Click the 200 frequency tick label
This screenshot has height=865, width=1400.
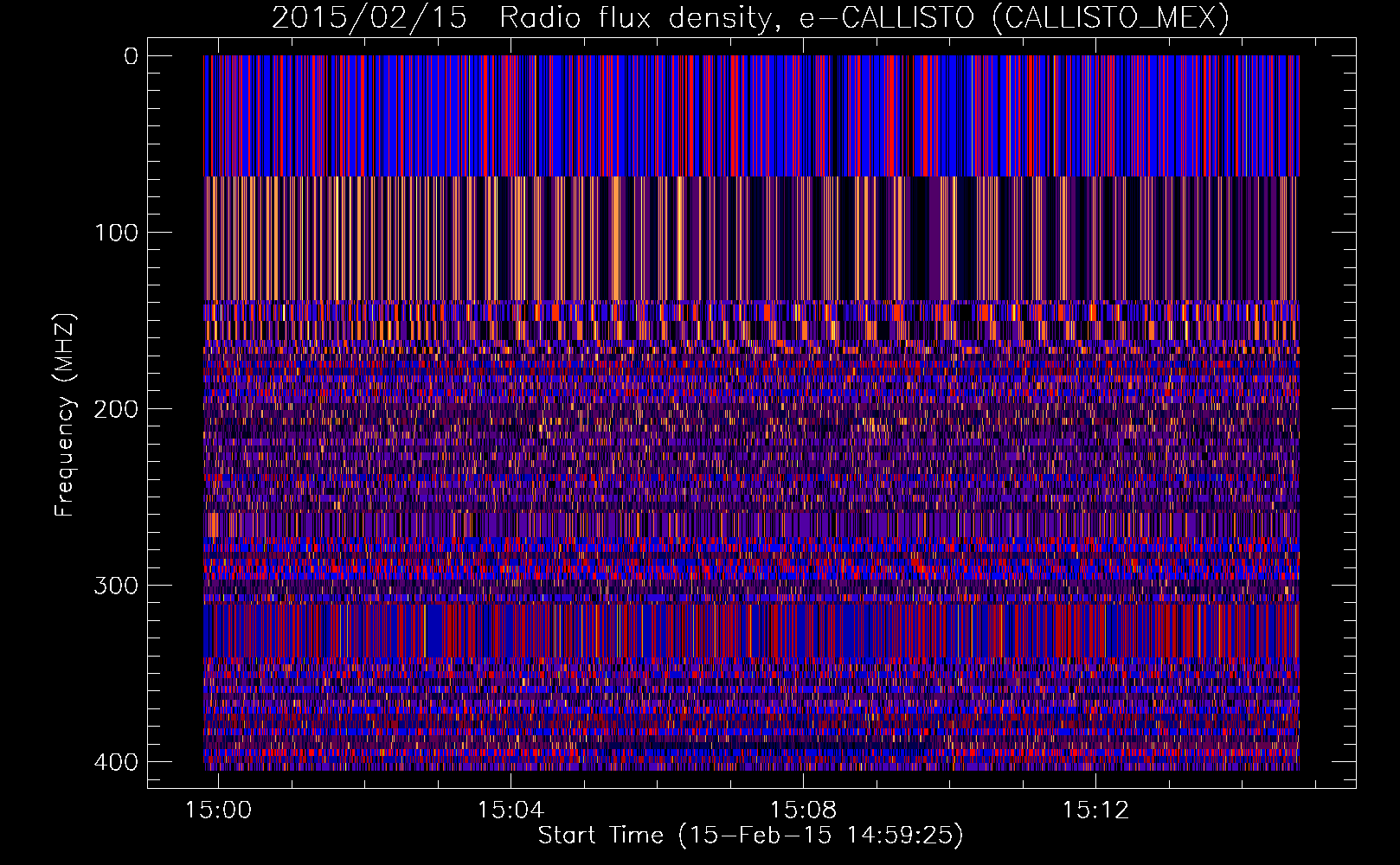(116, 409)
